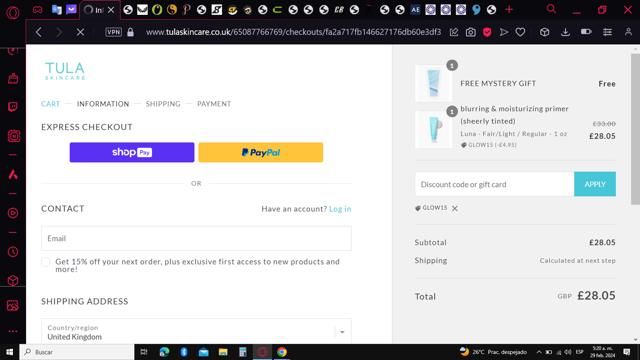Open the GX Control chip icon in sidebar
640x360 pixels.
[13, 136]
